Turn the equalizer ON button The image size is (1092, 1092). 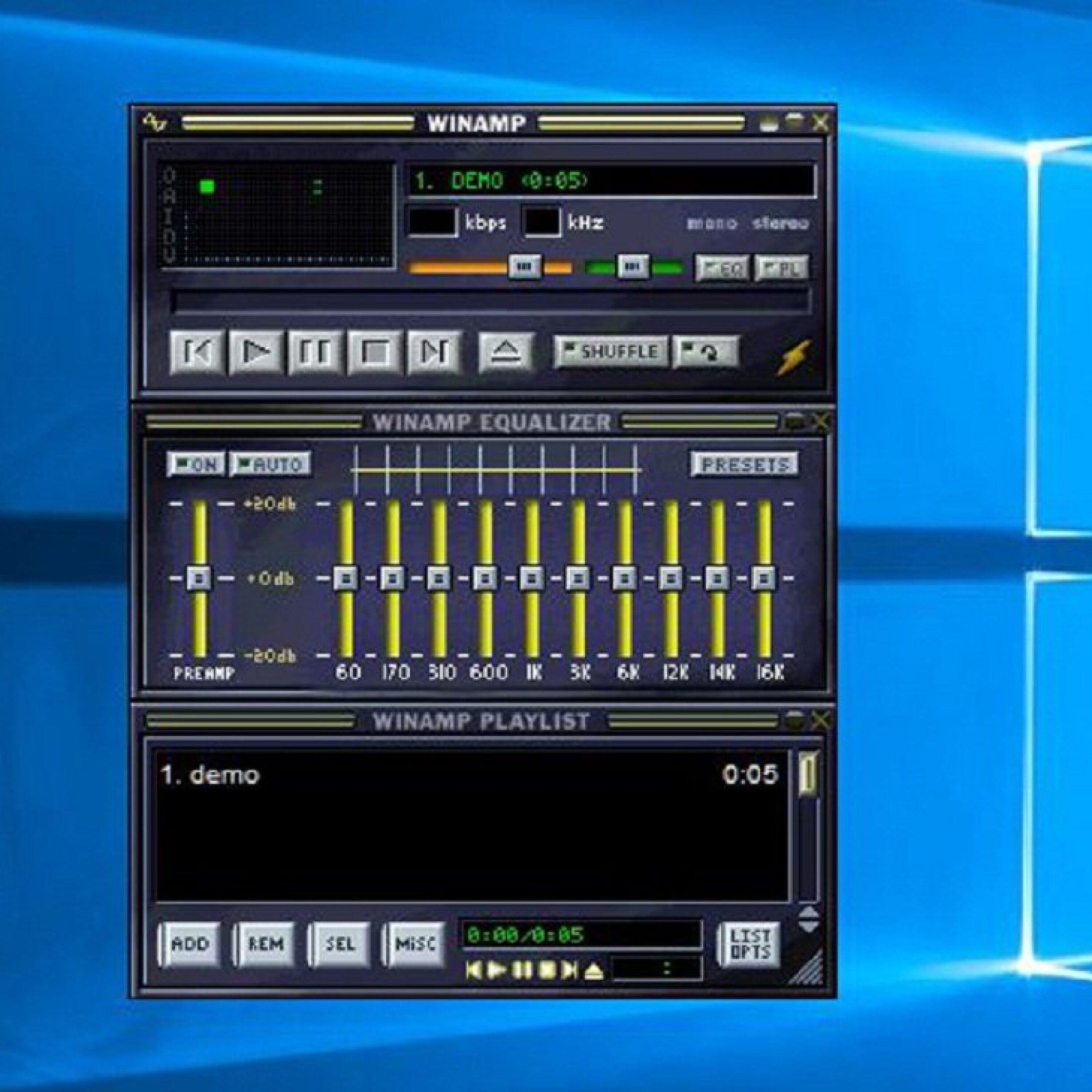196,464
